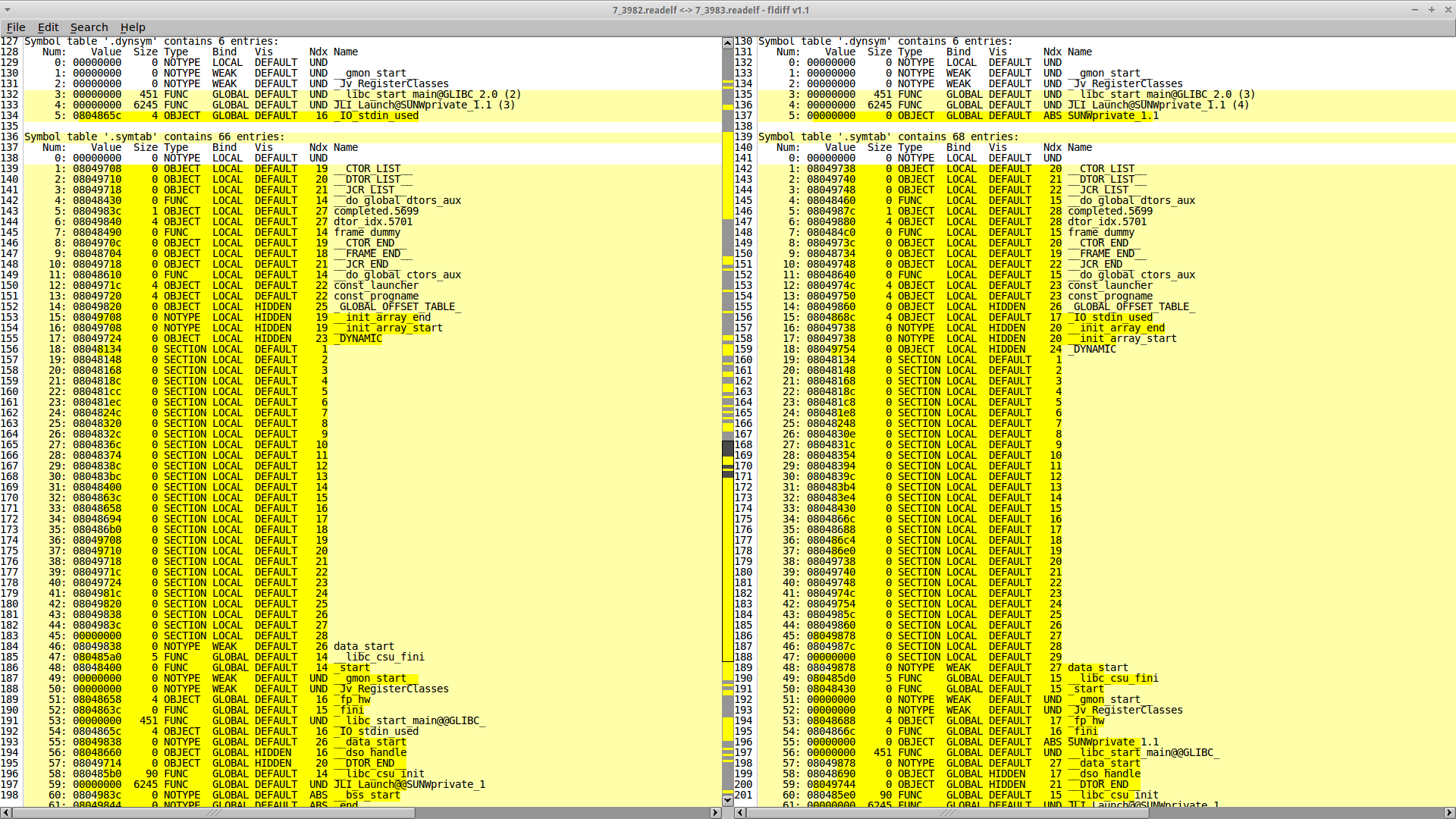Click the vertical scrollbar up arrow
Viewport: 1456px width, 819px height.
pos(727,42)
